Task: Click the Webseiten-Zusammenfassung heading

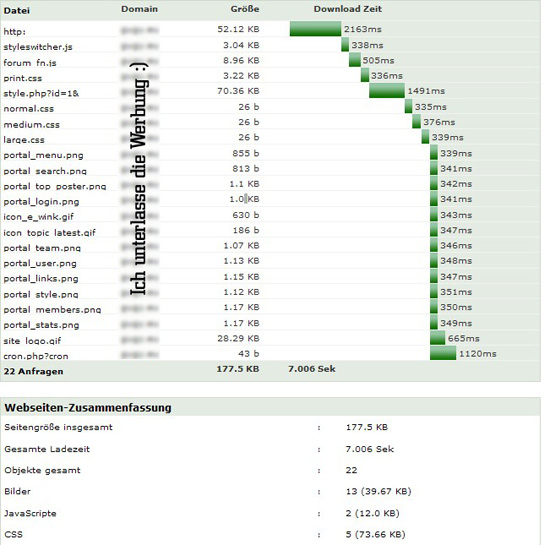Action: [88, 408]
